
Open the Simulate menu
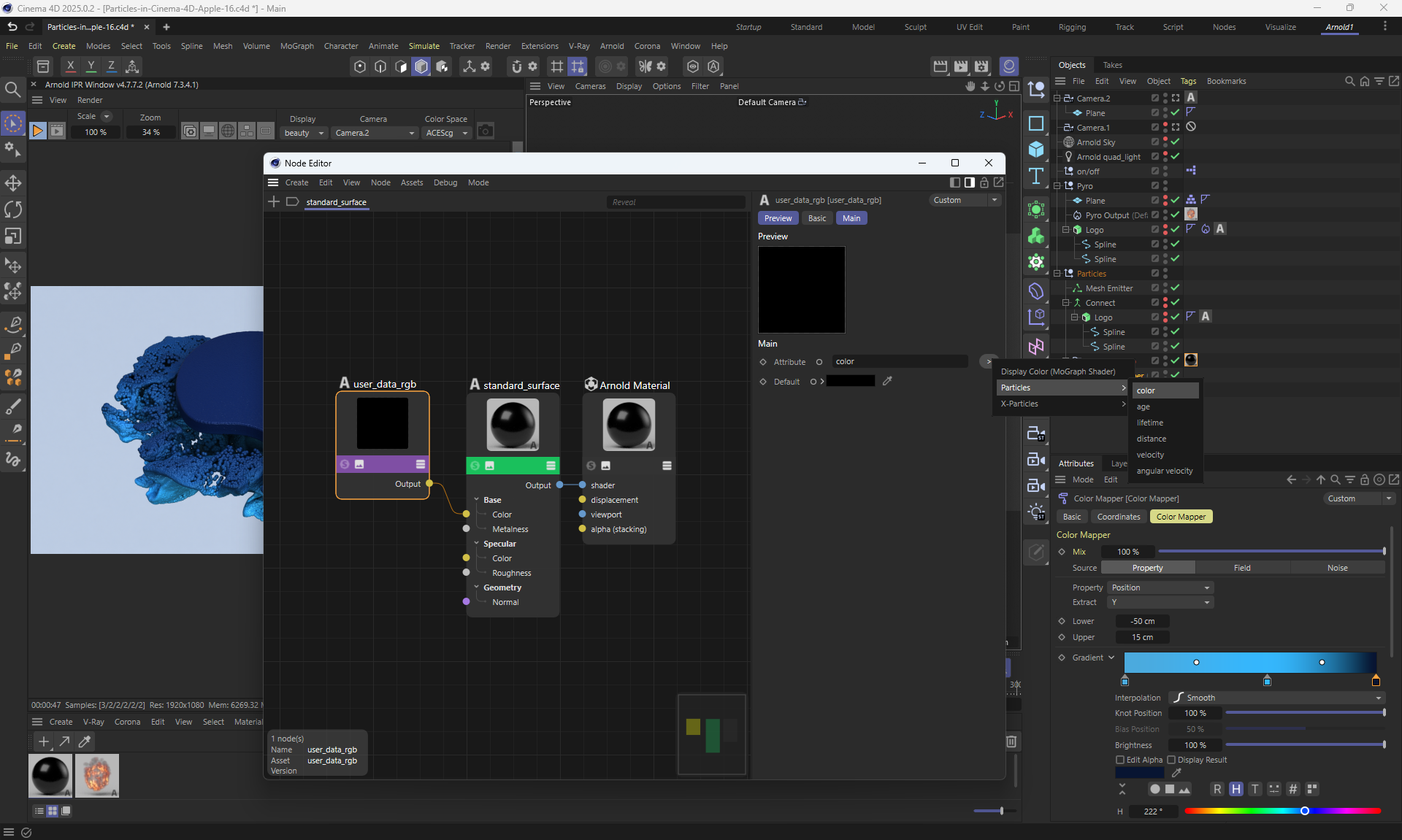[424, 46]
